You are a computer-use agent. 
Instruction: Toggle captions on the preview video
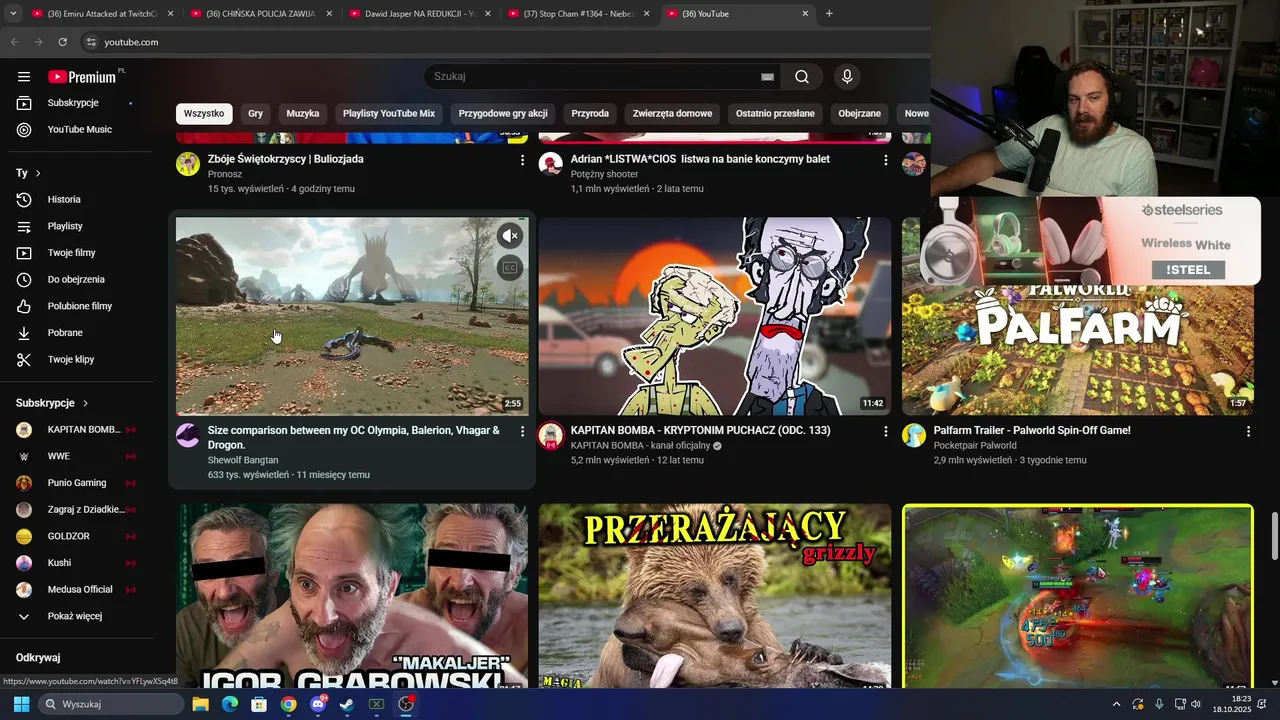pos(510,268)
